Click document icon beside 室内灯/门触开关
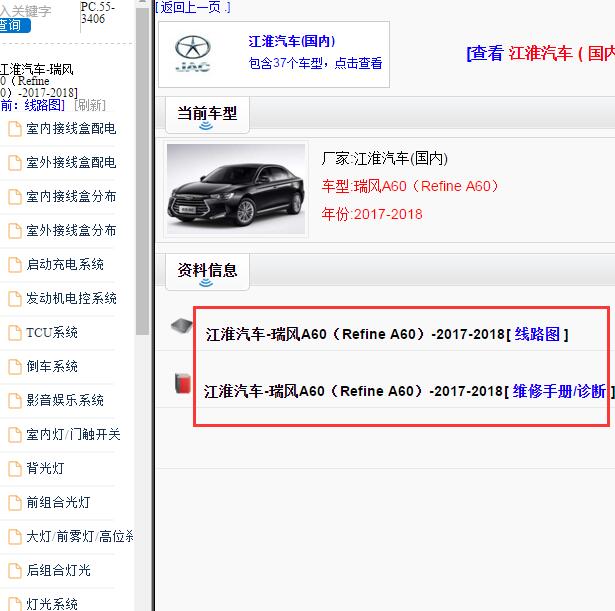The image size is (615, 611). (x=15, y=435)
